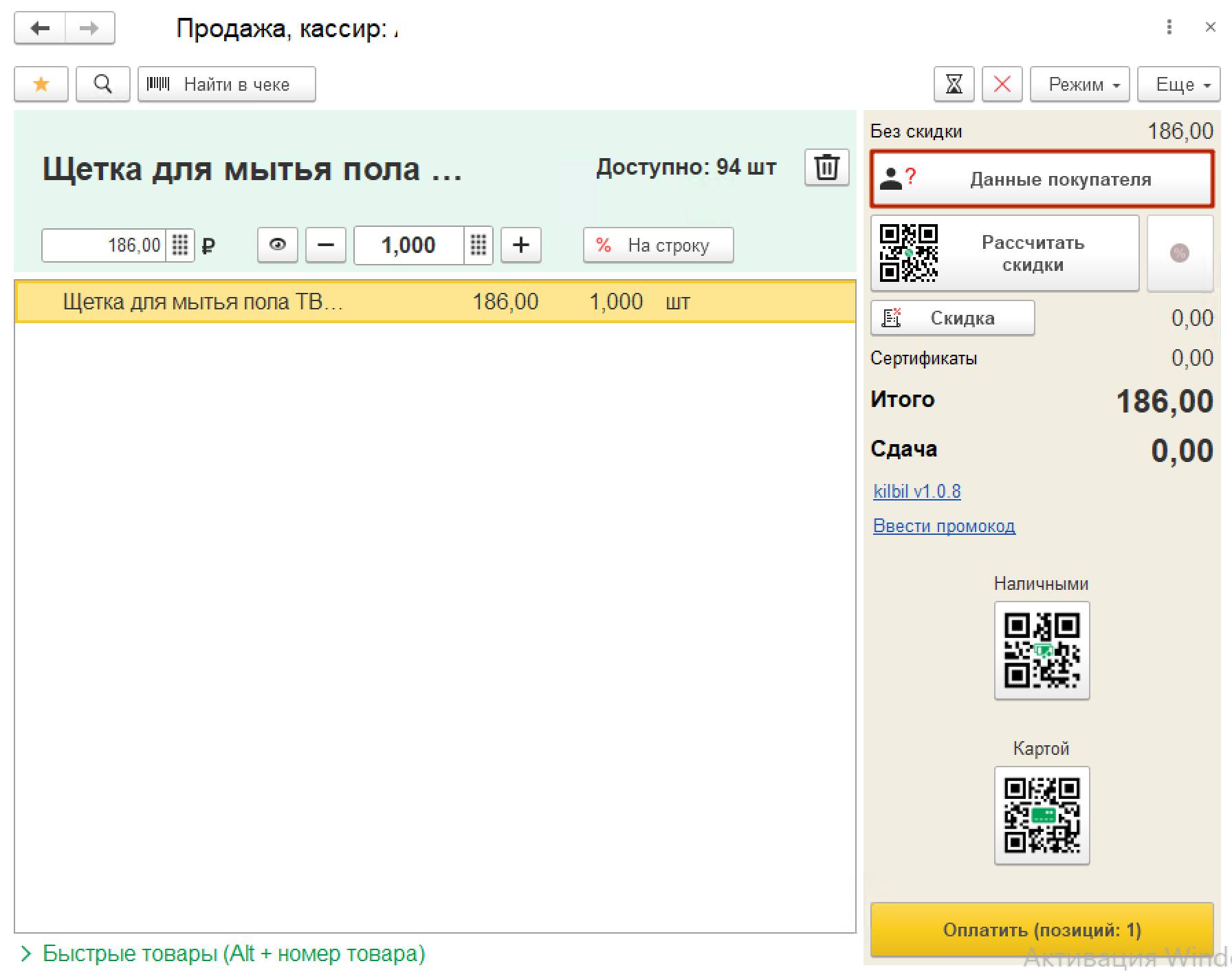Click the quantity field showing 1,000
Image resolution: width=1232 pixels, height=979 pixels.
[x=409, y=245]
